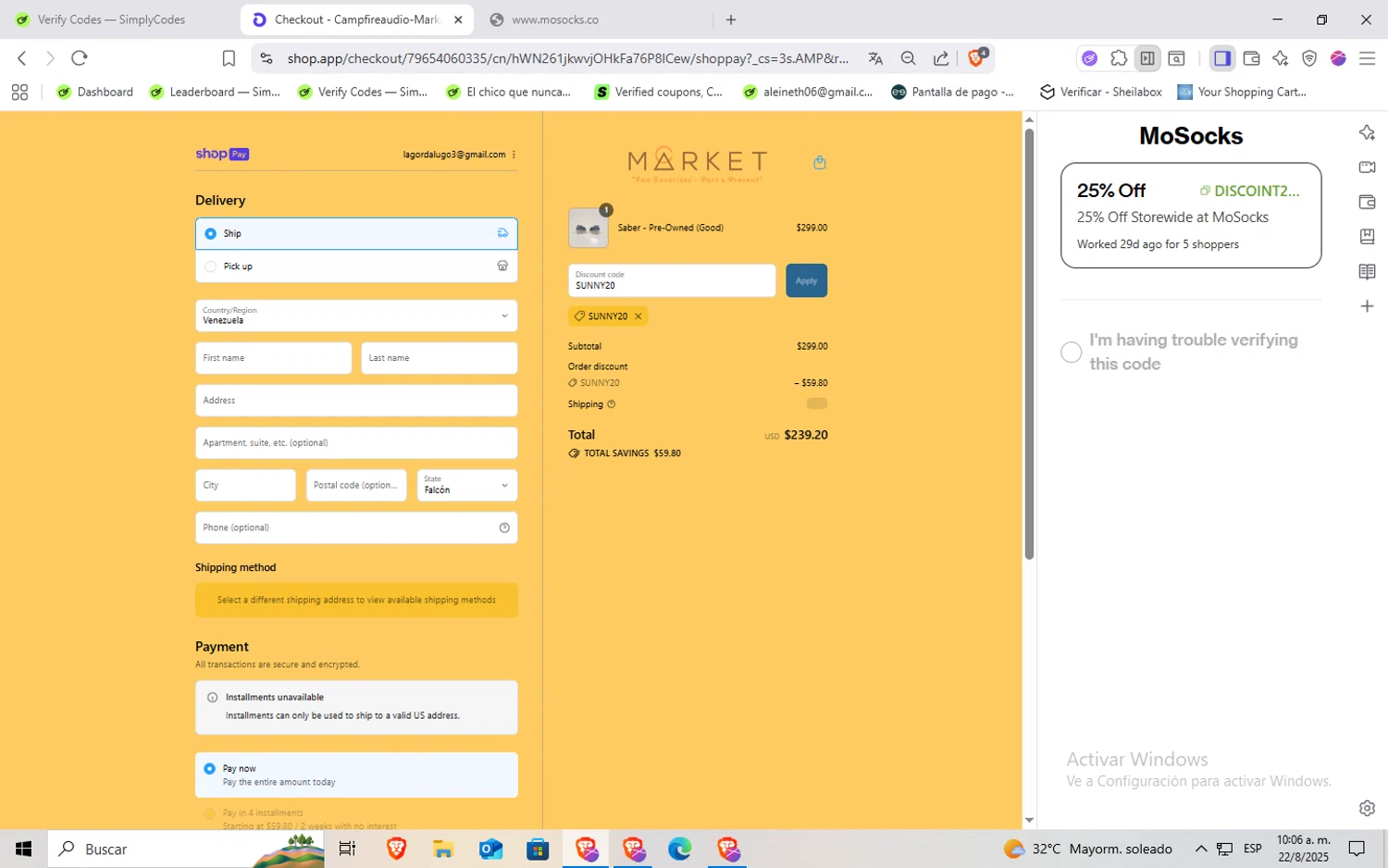Open Leaderboard bookmark
The image size is (1388, 868).
(215, 92)
